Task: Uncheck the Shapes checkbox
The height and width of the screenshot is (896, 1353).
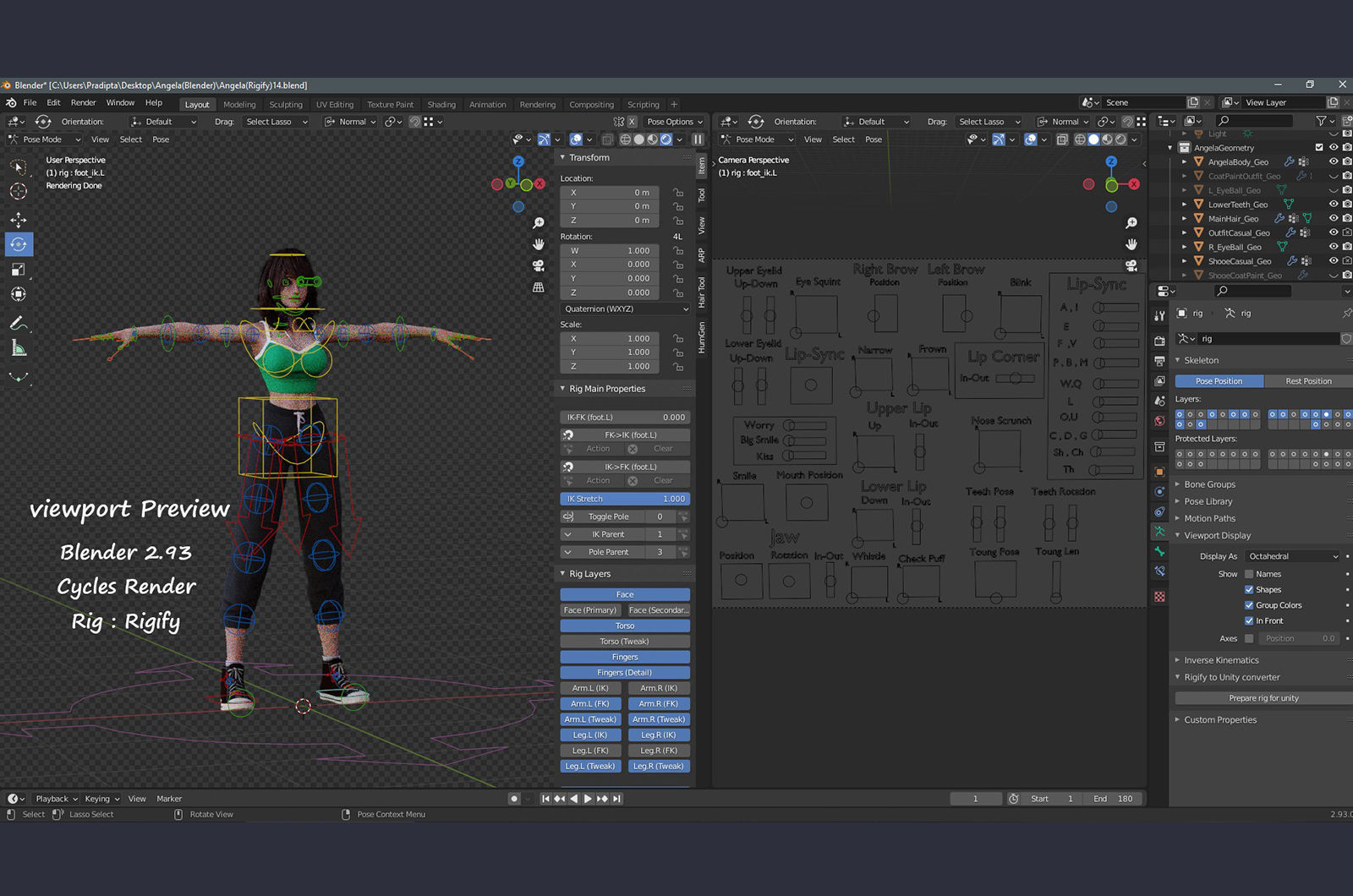Action: pos(1249,590)
